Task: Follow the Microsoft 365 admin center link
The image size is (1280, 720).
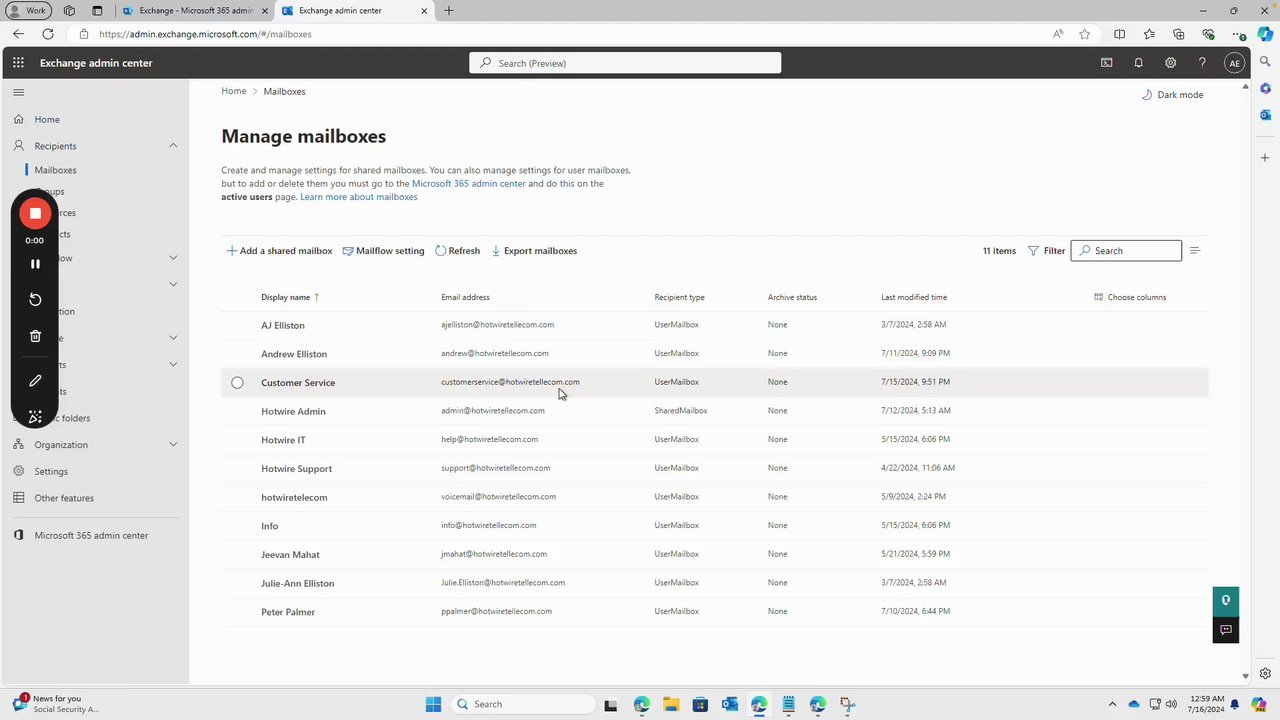Action: pyautogui.click(x=469, y=184)
